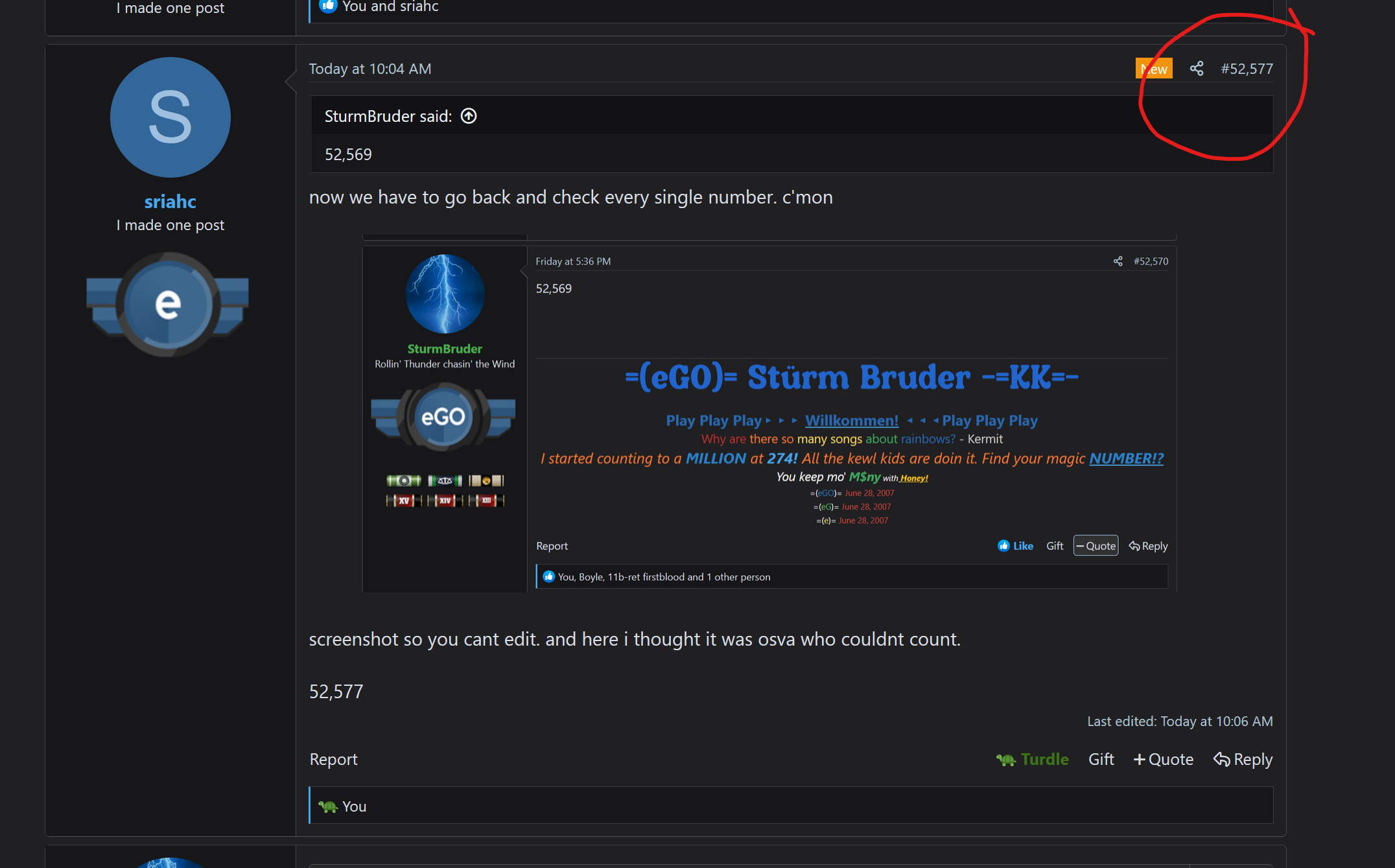View who reacted Turdle: You
The height and width of the screenshot is (868, 1395).
pos(354,806)
